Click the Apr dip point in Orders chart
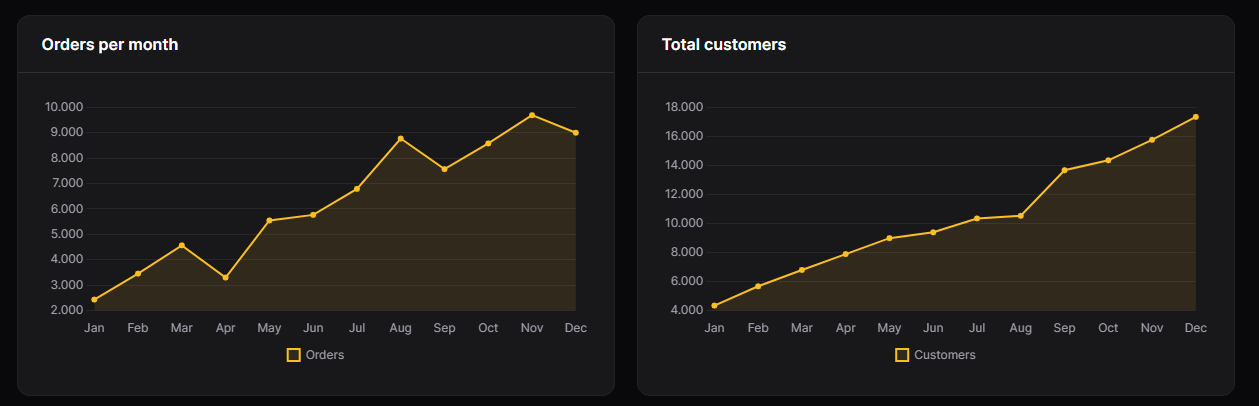The image size is (1259, 406). point(225,278)
